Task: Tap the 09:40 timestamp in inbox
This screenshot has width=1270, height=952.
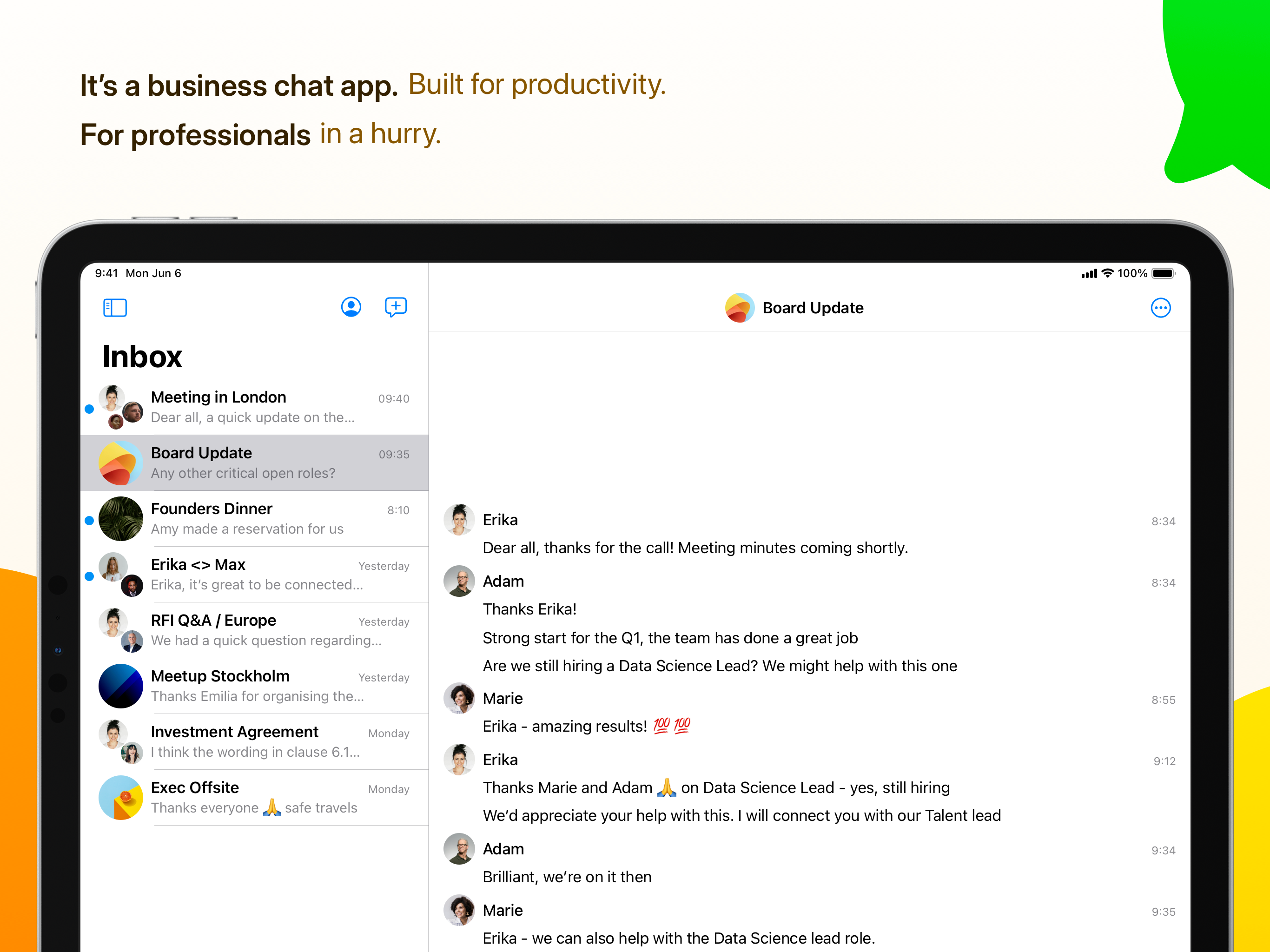Action: tap(393, 398)
